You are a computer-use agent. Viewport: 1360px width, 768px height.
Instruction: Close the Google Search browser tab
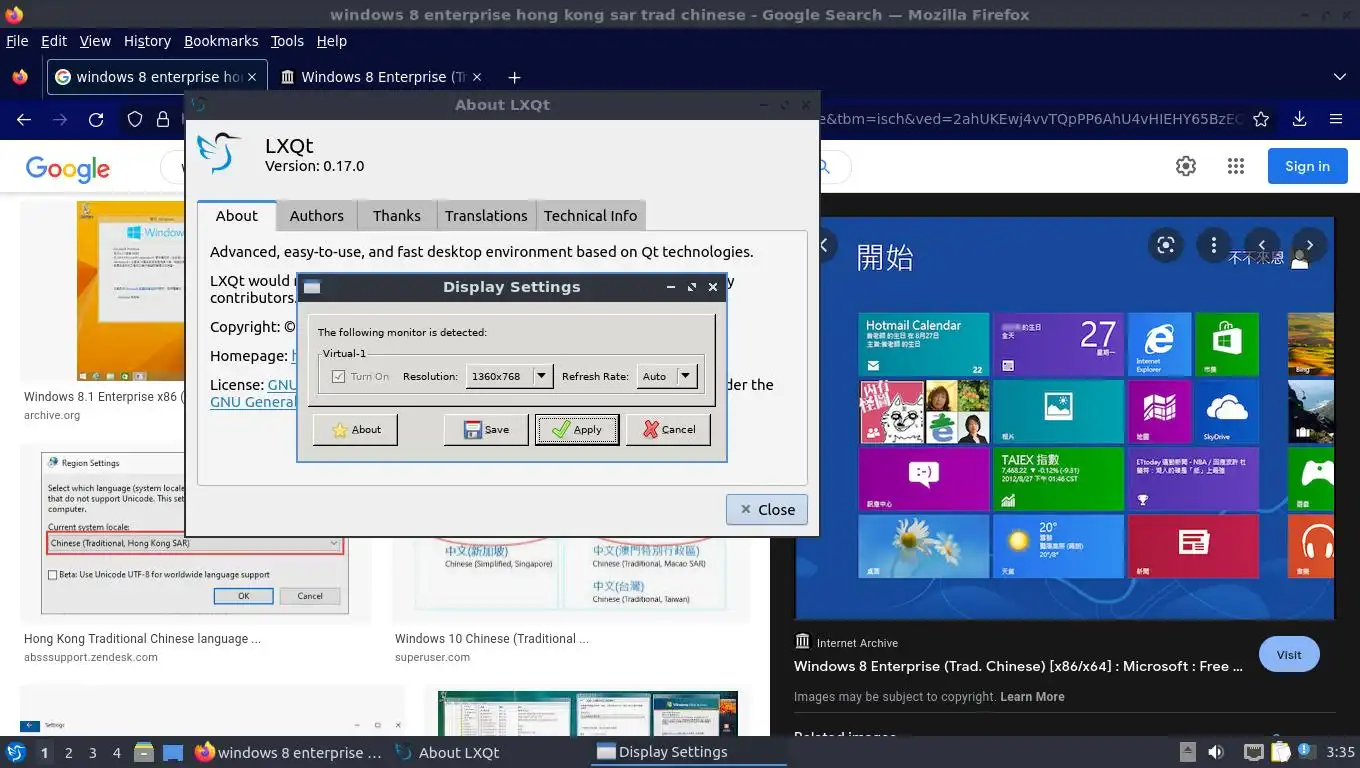point(253,77)
